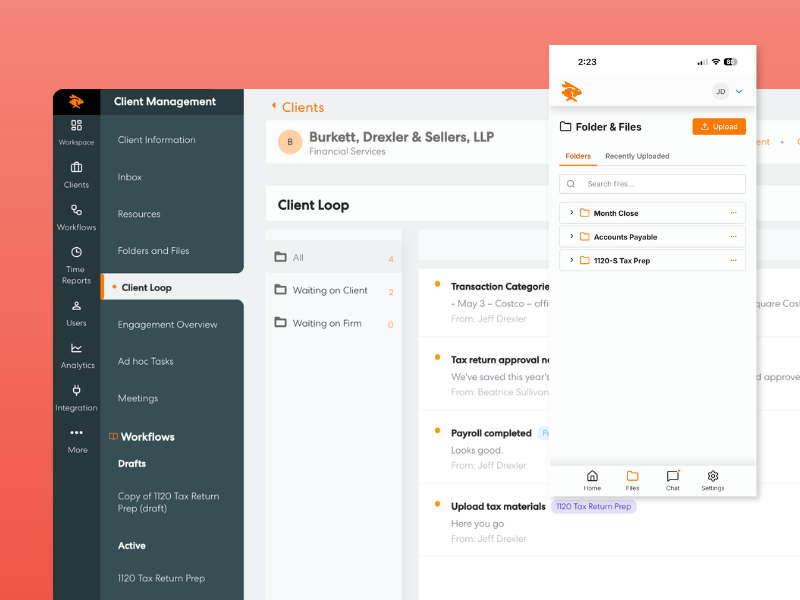Open Client Information in Client Management menu
The height and width of the screenshot is (600, 800).
(x=156, y=140)
